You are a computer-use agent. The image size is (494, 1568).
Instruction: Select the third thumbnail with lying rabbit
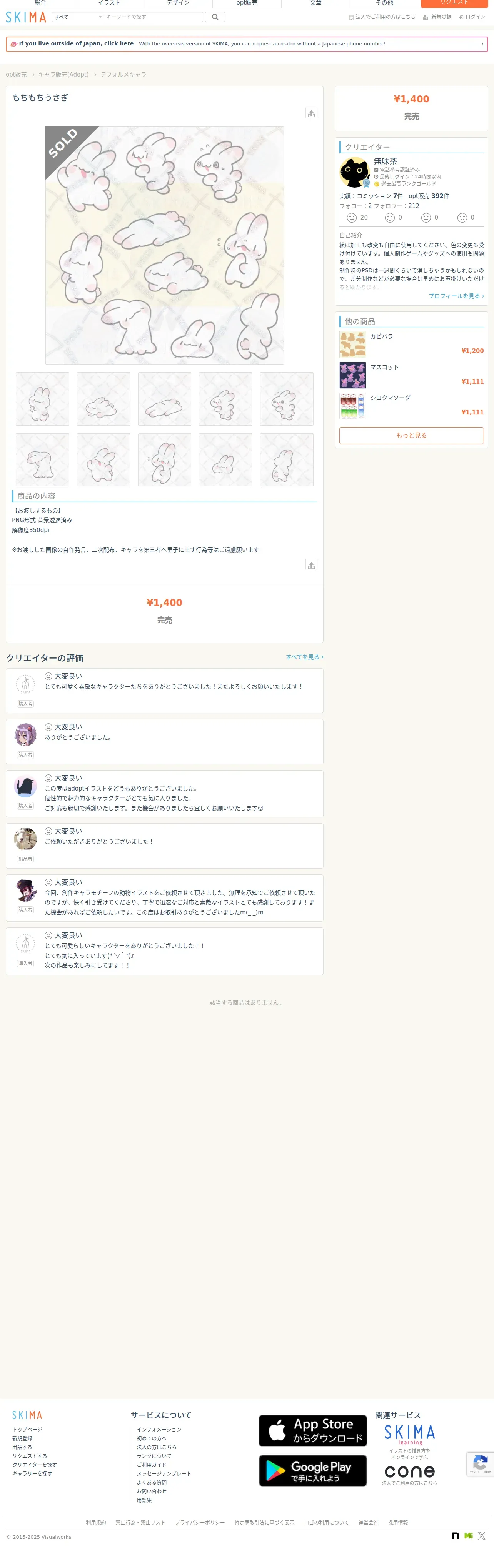coord(164,399)
